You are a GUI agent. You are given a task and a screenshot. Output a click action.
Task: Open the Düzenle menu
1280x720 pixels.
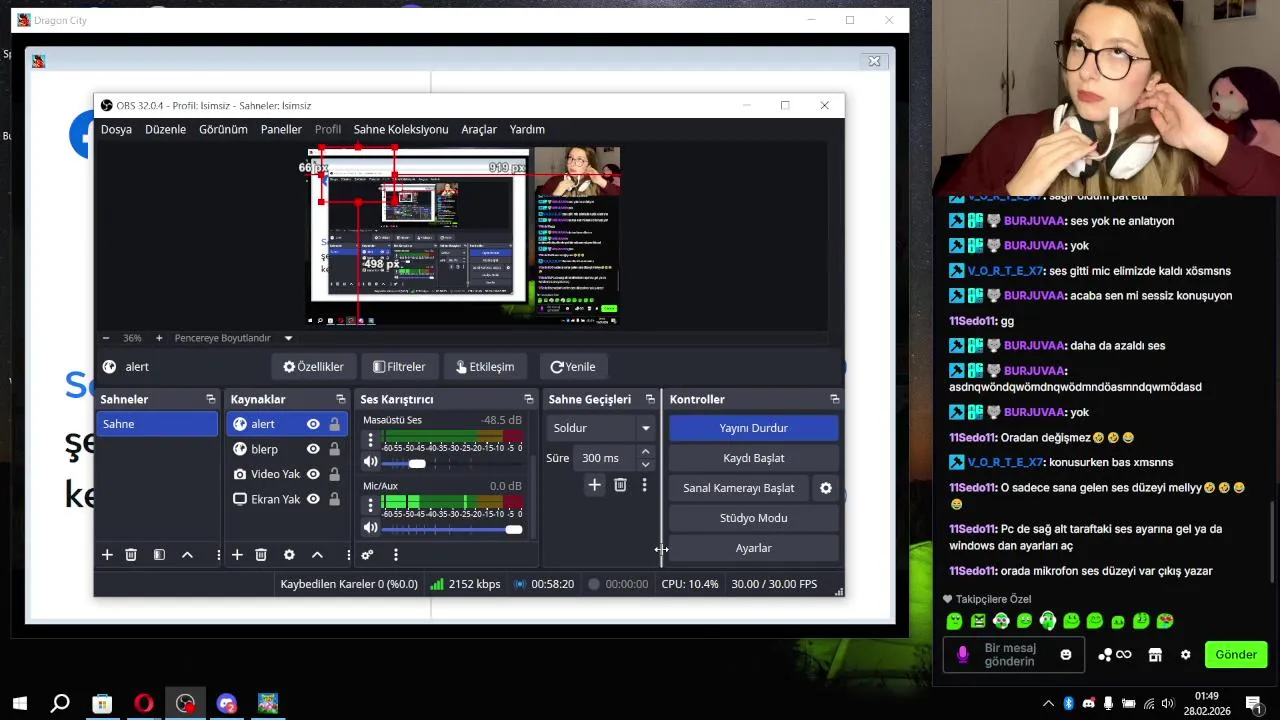pyautogui.click(x=165, y=129)
